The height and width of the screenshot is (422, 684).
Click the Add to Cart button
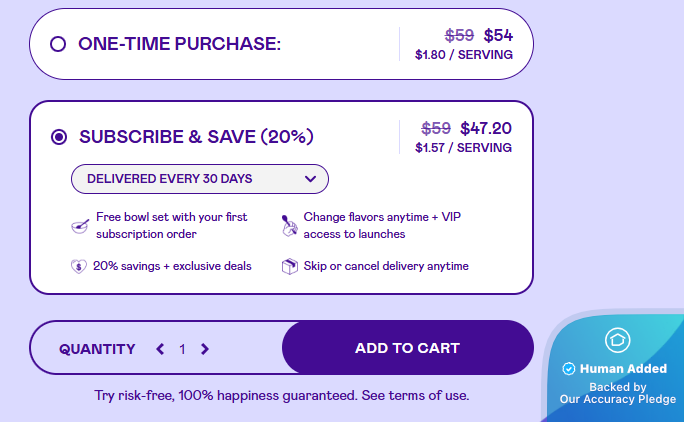(407, 348)
